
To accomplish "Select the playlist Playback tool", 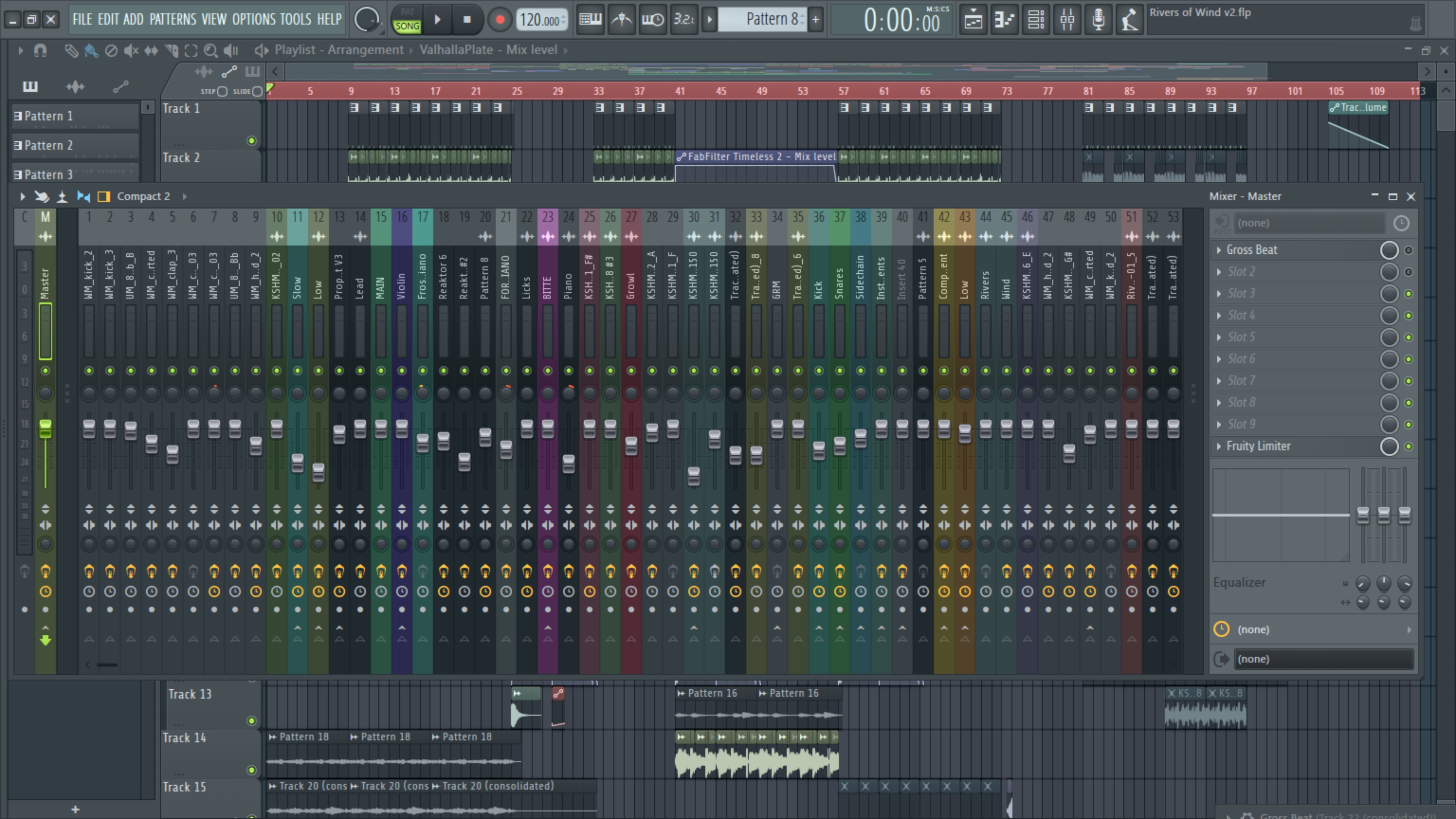I will pyautogui.click(x=231, y=50).
